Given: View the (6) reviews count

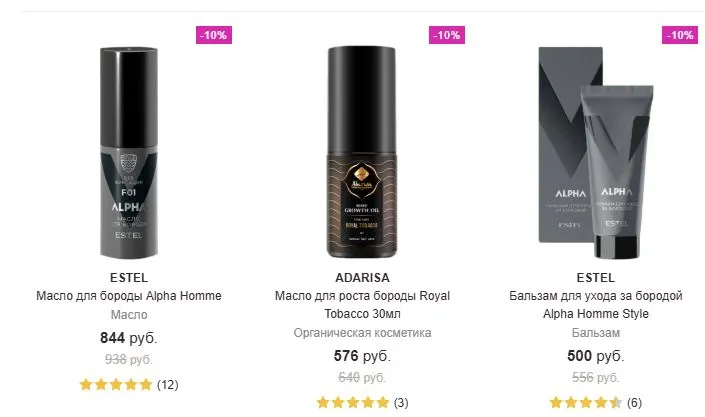Looking at the screenshot, I should coord(634,403).
